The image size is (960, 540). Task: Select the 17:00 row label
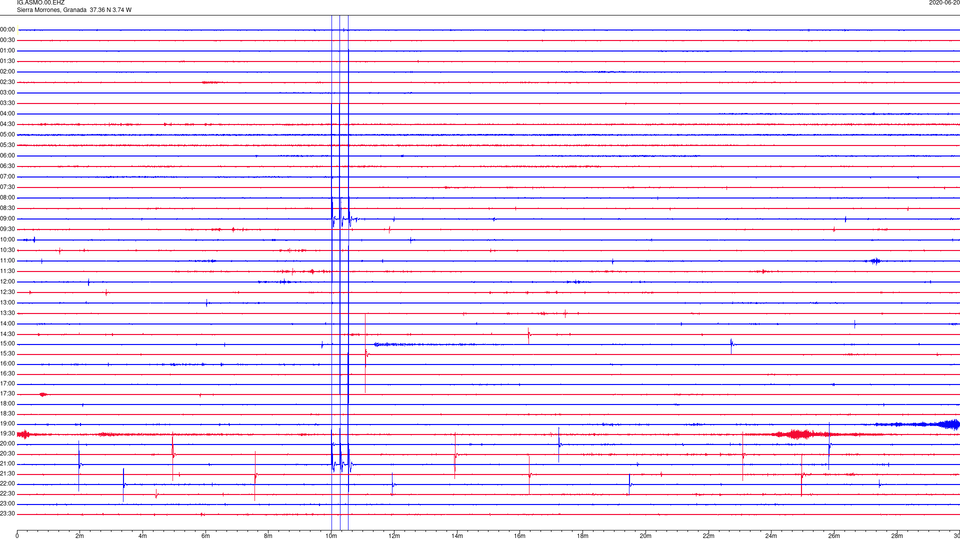[8, 384]
